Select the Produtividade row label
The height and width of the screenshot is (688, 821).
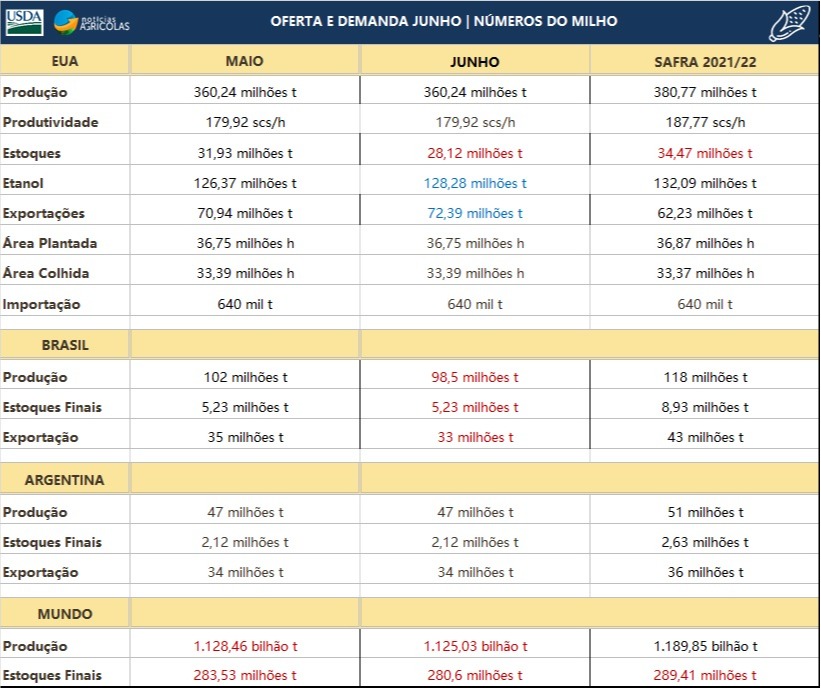coord(50,122)
